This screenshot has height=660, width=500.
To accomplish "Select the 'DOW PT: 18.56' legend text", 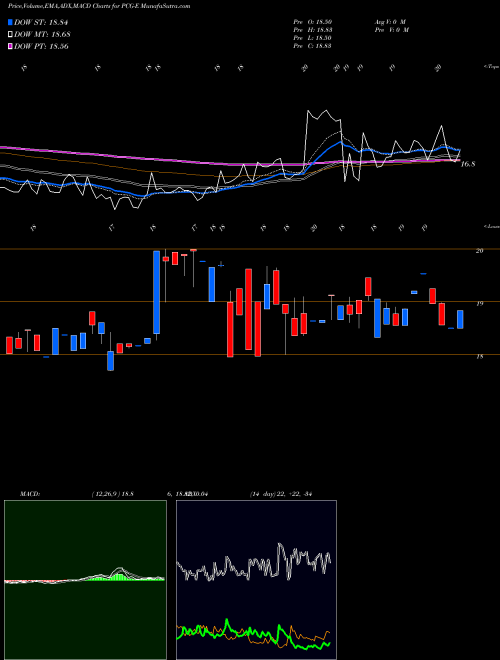I will click(41, 46).
